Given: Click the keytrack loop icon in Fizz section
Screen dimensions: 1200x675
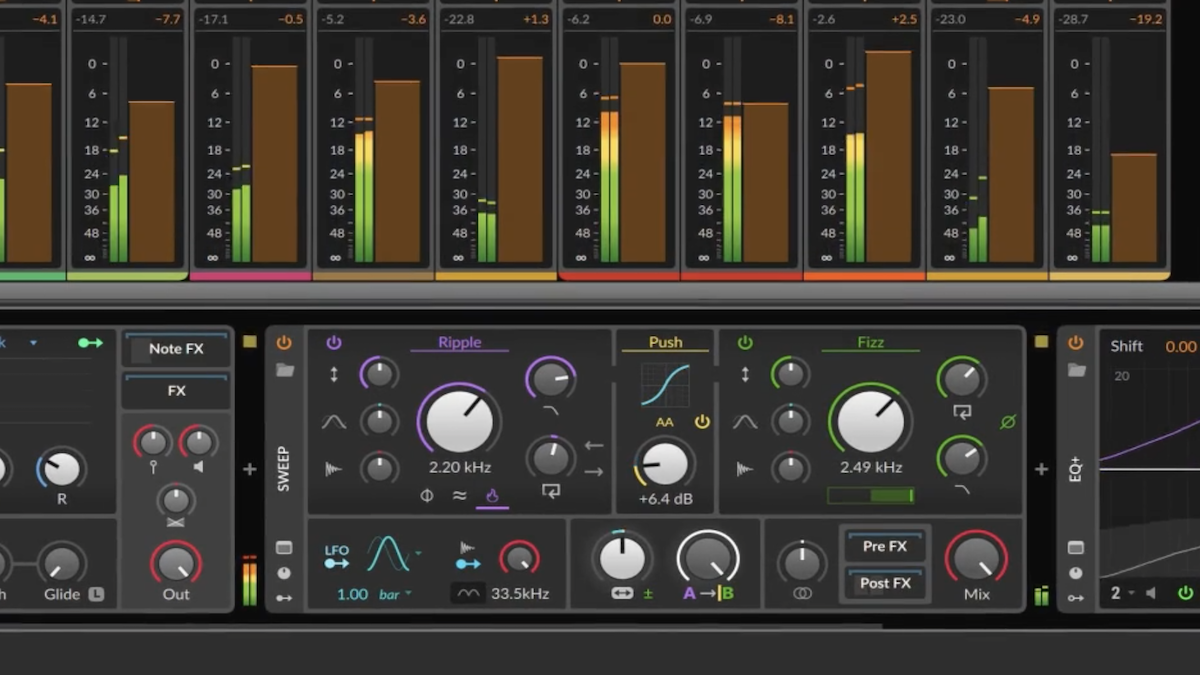Looking at the screenshot, I should tap(962, 413).
